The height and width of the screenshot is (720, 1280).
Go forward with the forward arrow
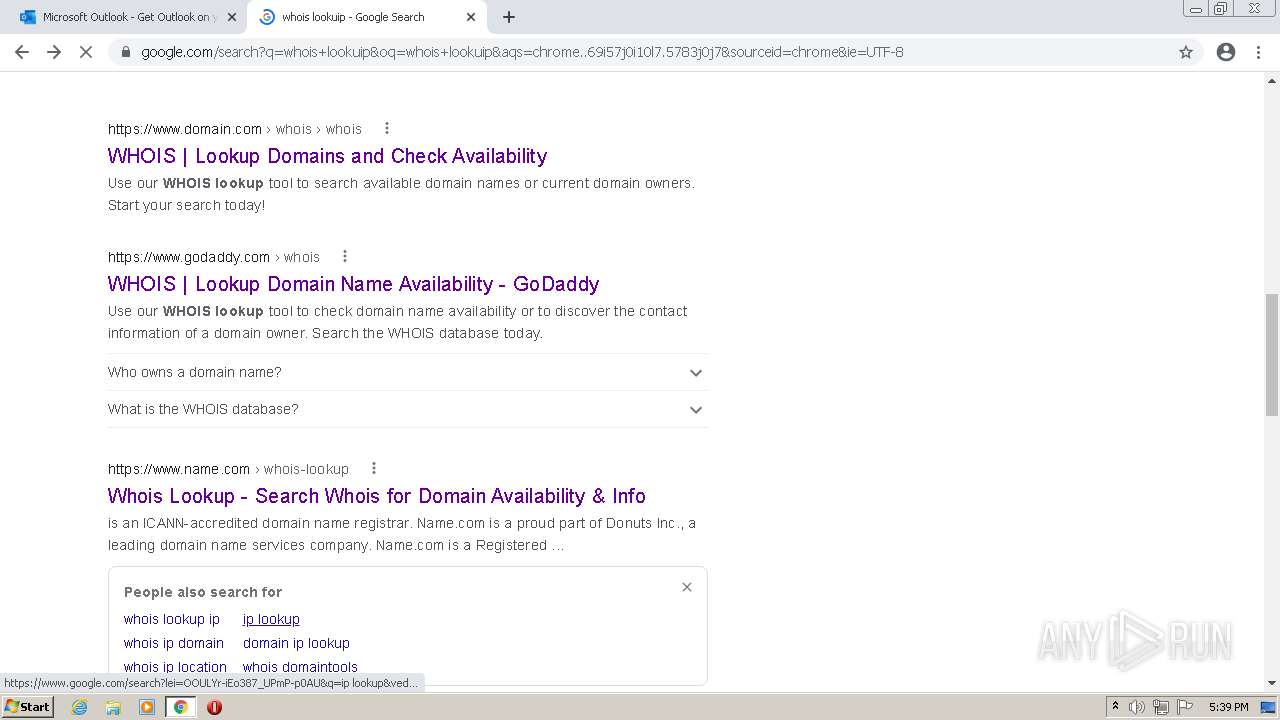coord(54,52)
